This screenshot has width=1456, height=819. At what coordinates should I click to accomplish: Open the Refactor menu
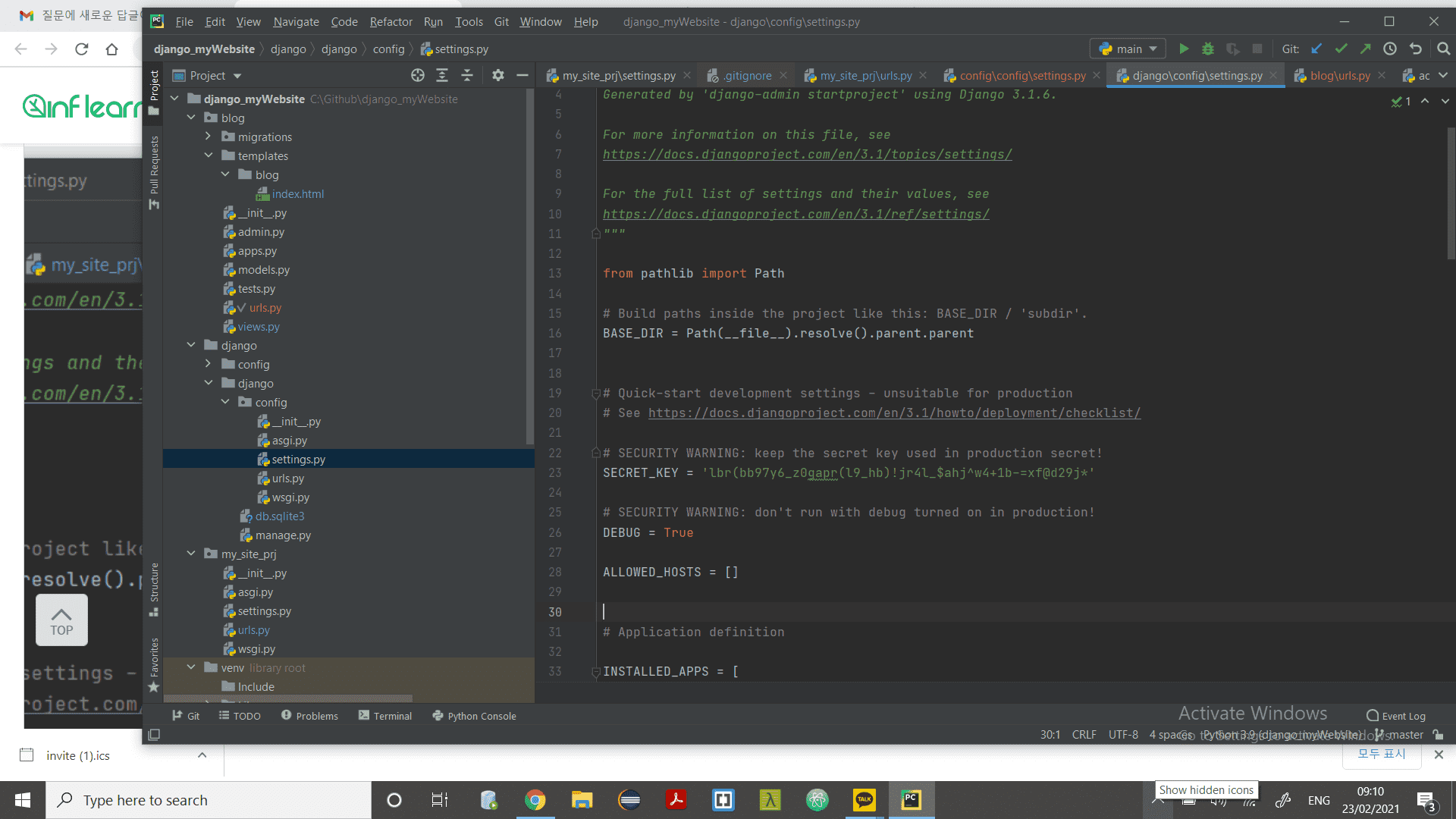(x=391, y=21)
